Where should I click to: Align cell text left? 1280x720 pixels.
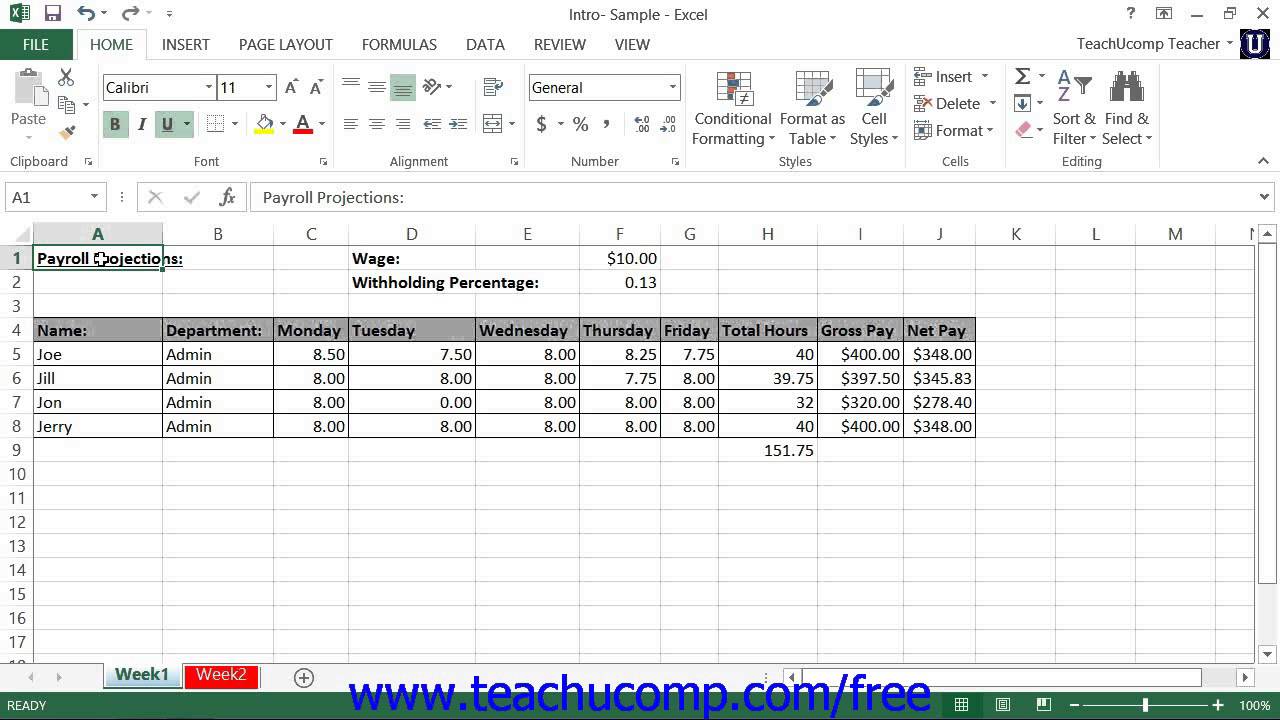(350, 124)
